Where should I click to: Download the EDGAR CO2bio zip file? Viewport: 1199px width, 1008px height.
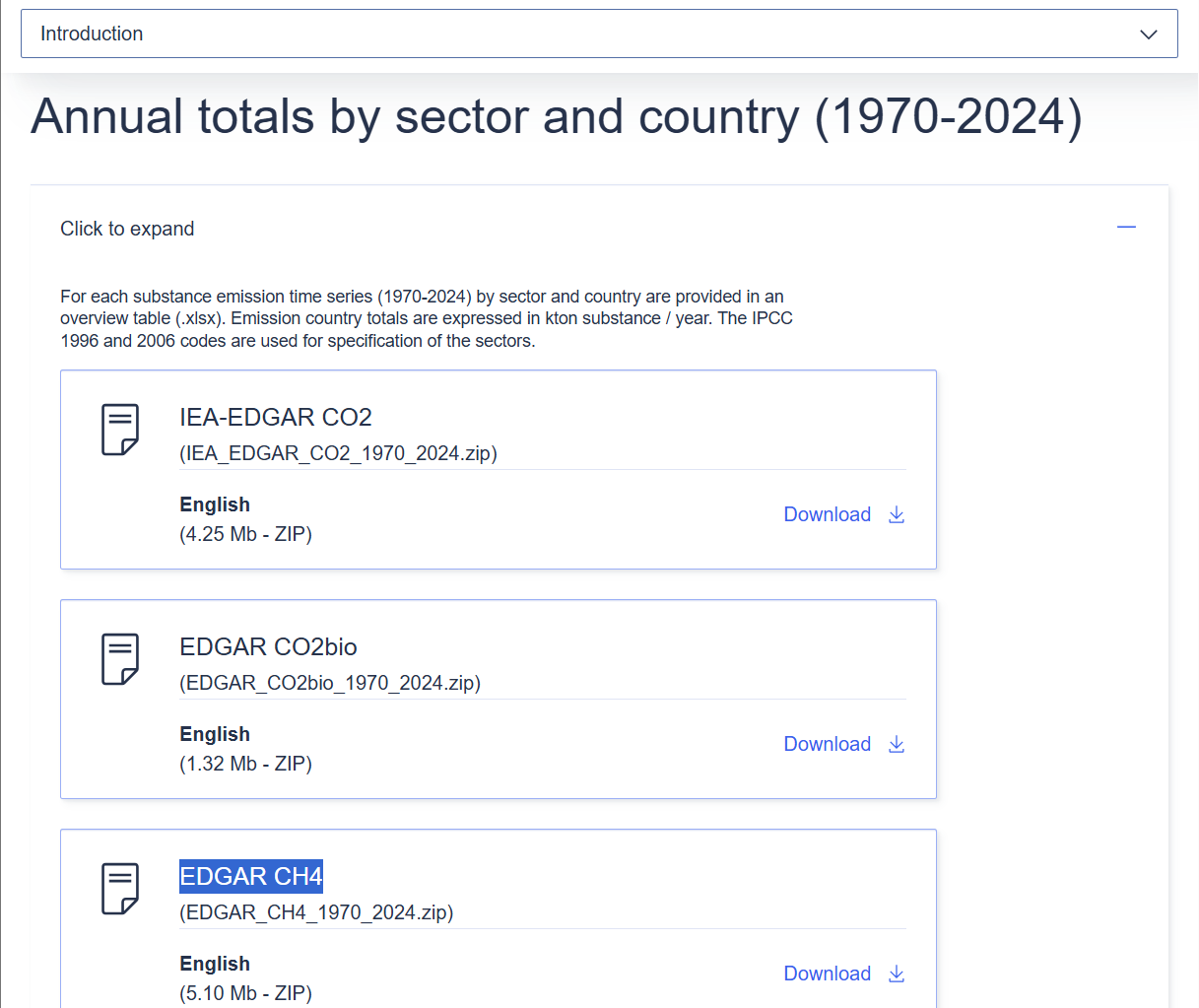click(x=828, y=744)
